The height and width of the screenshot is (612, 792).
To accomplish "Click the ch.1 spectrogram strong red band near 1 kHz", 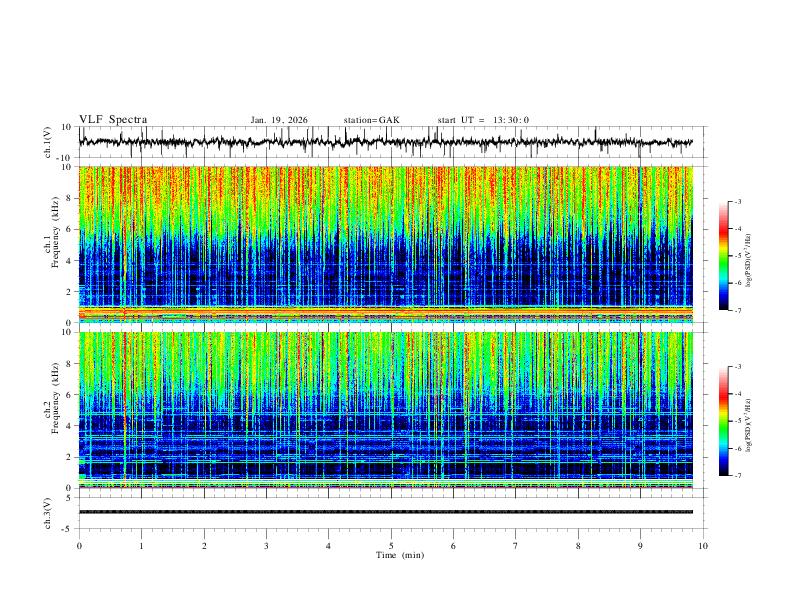I will tap(385, 311).
